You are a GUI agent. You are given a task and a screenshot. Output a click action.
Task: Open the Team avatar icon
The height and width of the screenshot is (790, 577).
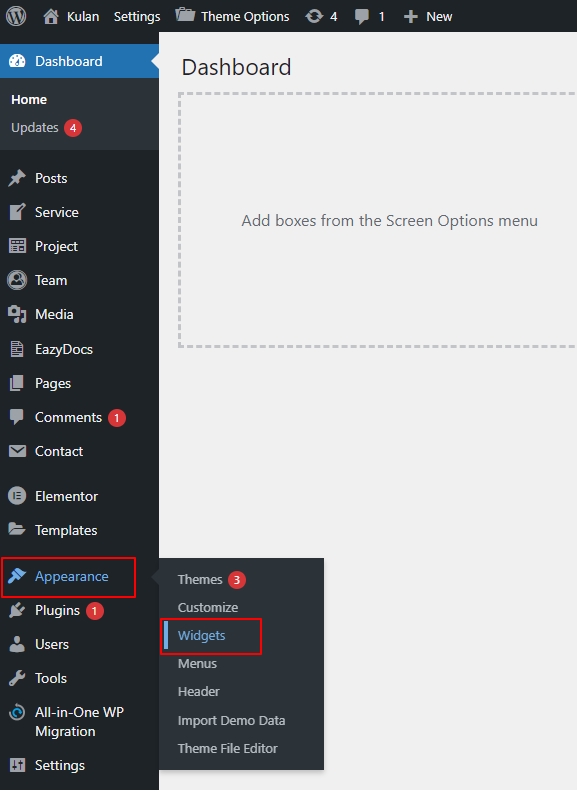[x=17, y=280]
